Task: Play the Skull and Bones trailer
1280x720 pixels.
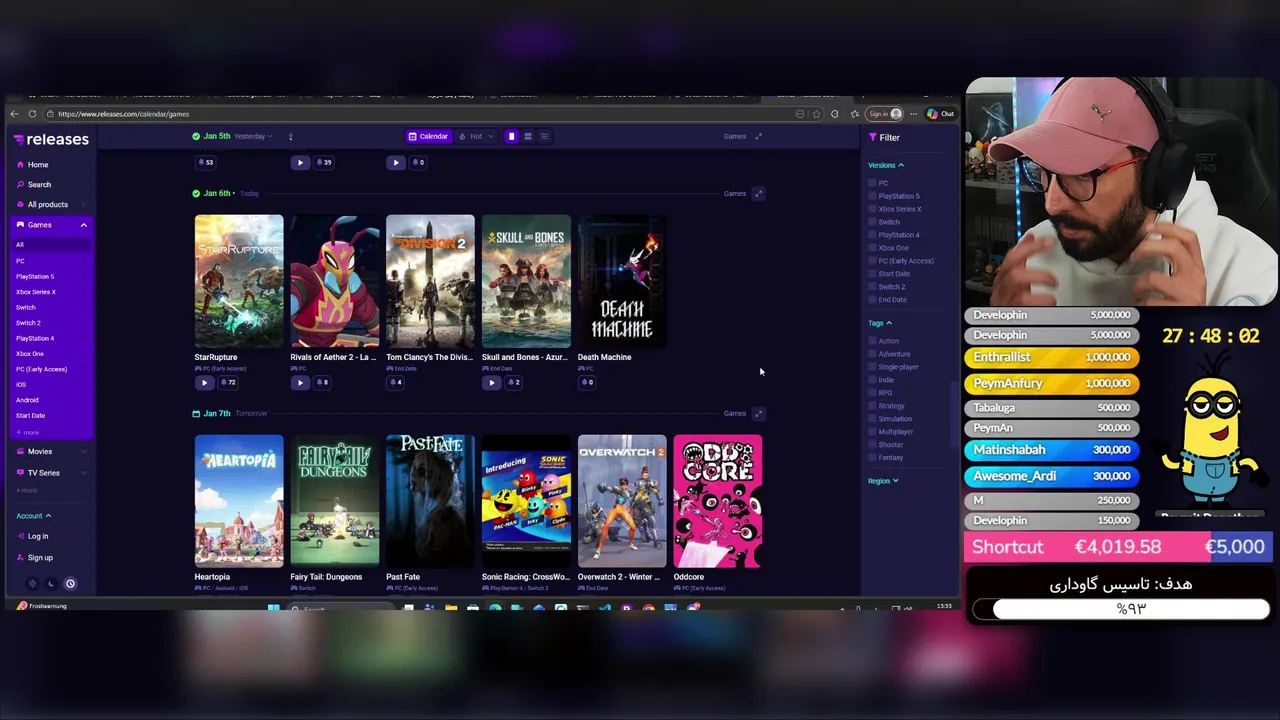Action: click(491, 383)
